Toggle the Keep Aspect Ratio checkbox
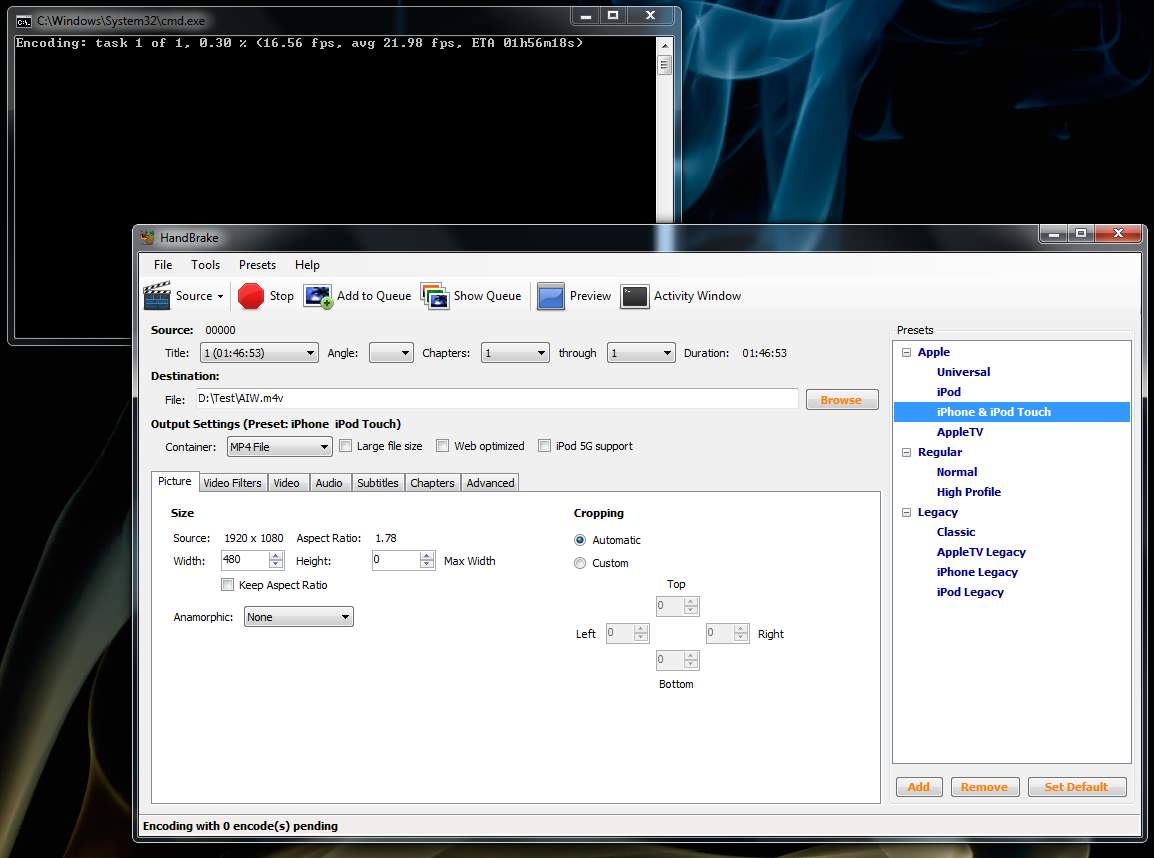 [x=228, y=585]
